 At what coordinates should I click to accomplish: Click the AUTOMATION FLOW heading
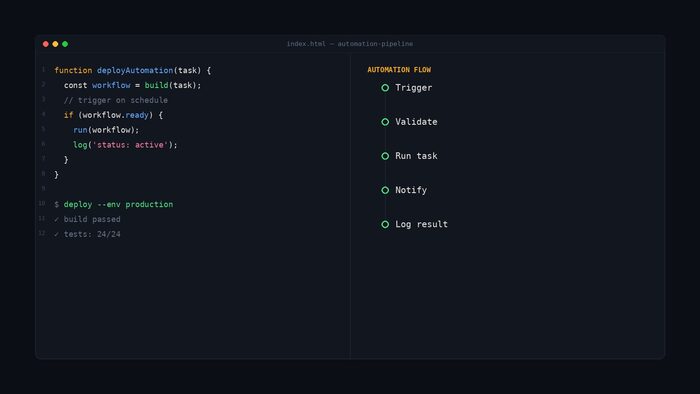pyautogui.click(x=399, y=70)
